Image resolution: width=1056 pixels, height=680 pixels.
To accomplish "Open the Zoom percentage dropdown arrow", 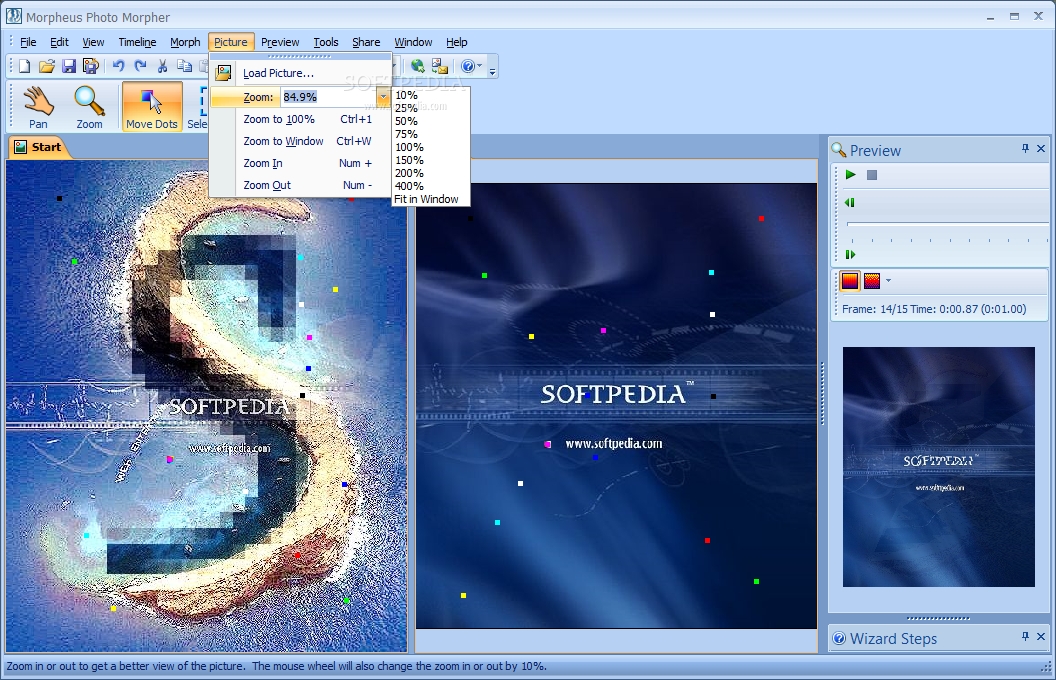I will point(383,97).
